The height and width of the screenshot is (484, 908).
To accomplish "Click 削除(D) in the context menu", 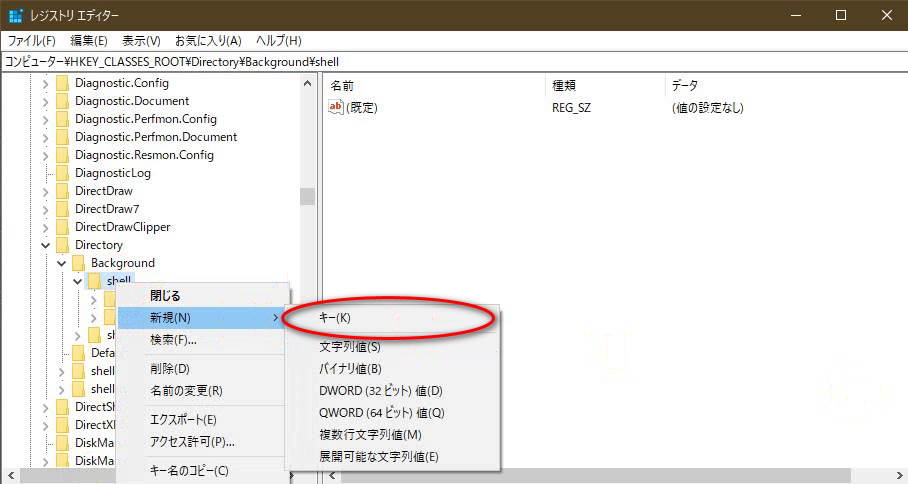I will (170, 369).
